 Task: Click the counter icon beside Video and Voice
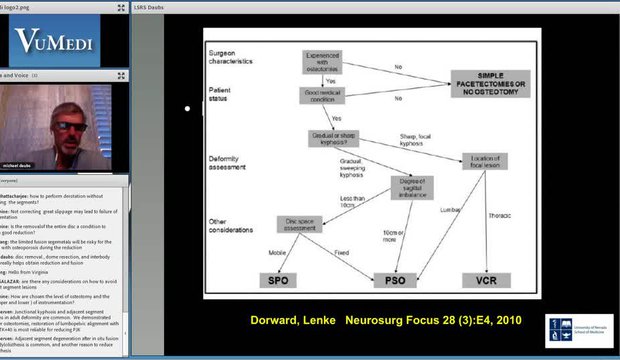pos(34,75)
